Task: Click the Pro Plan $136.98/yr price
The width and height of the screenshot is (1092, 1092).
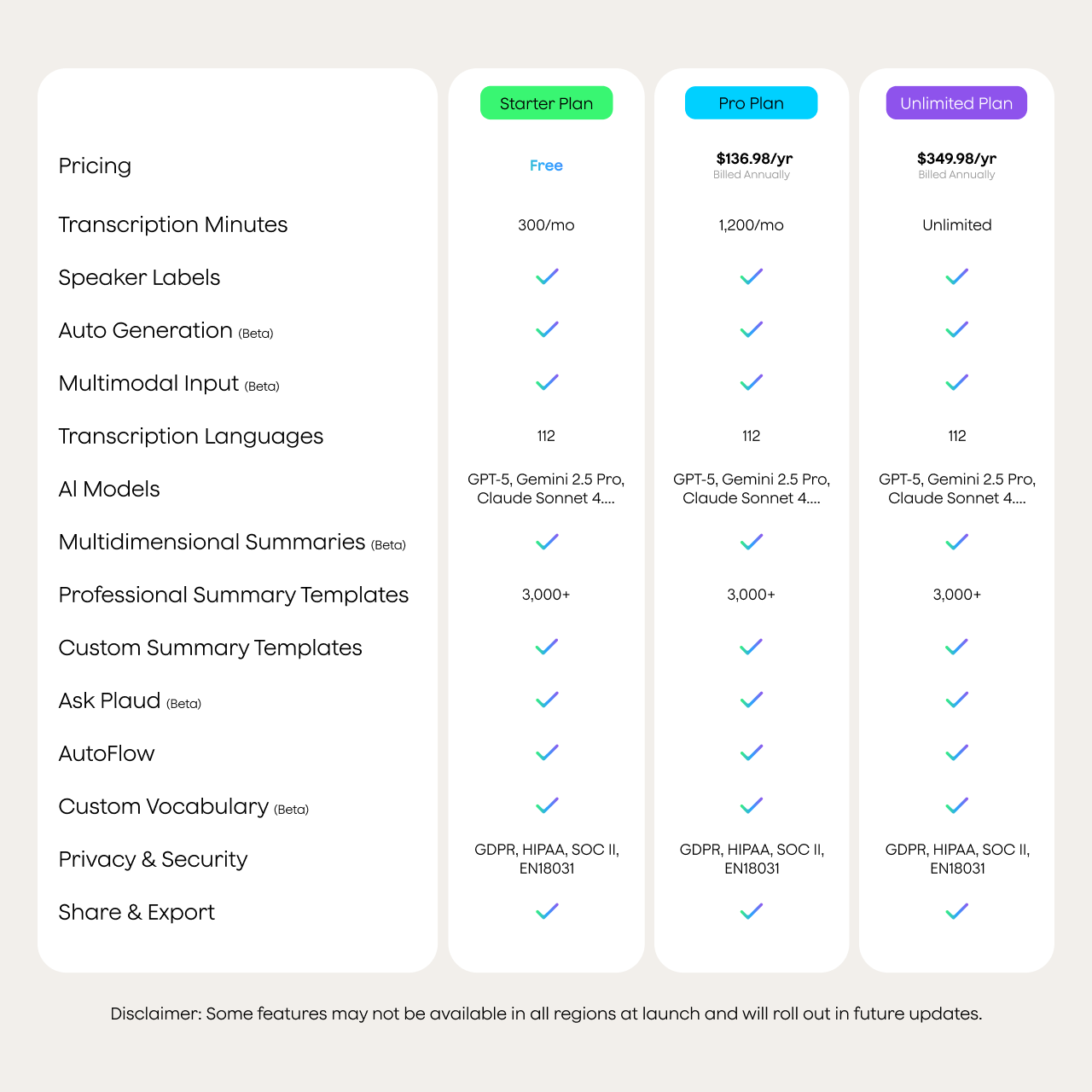Action: (x=754, y=159)
